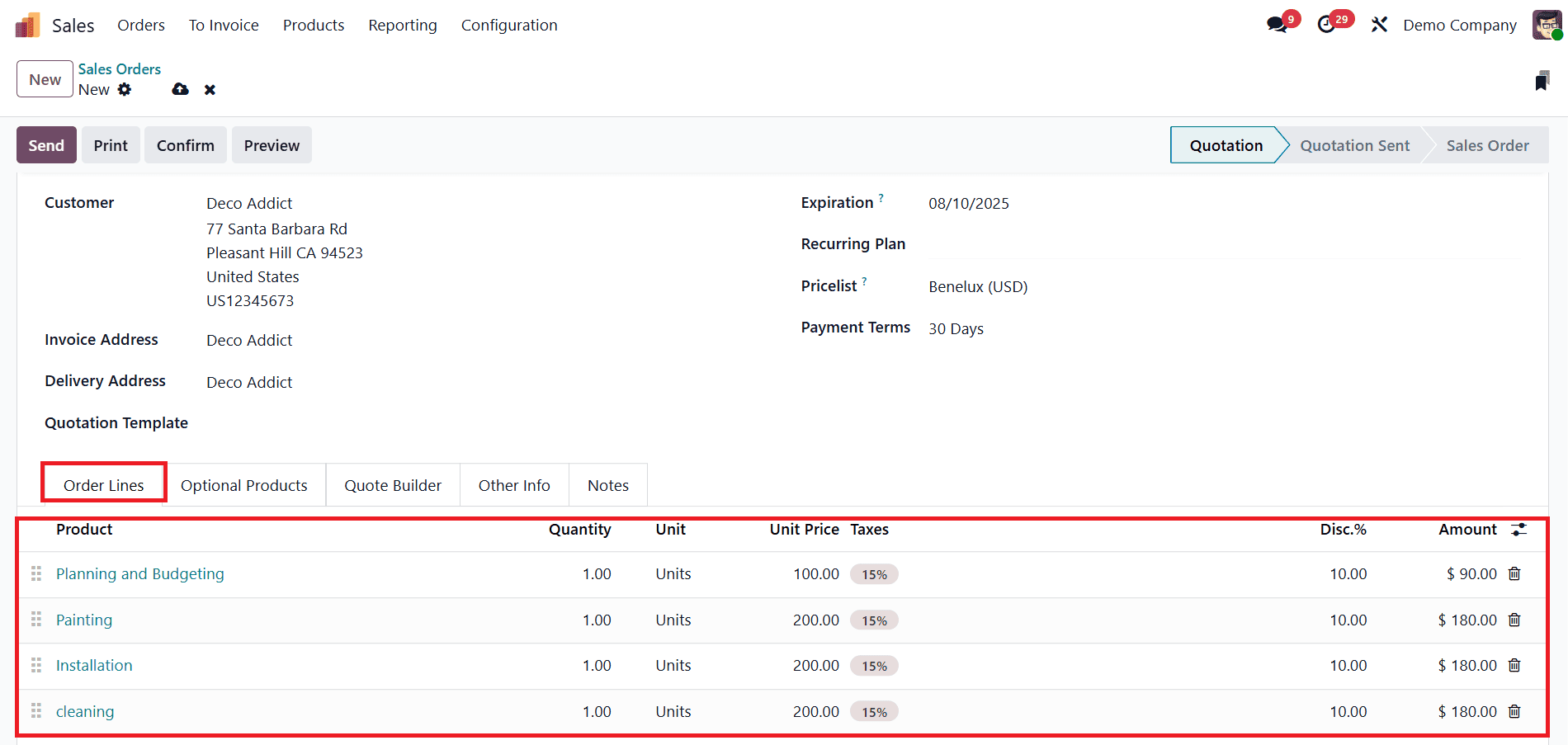Go back to Sales Orders breadcrumb
The height and width of the screenshot is (745, 1568).
120,69
